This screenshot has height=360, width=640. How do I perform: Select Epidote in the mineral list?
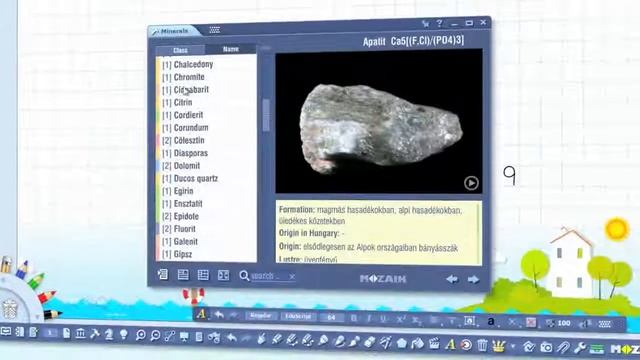180,216
